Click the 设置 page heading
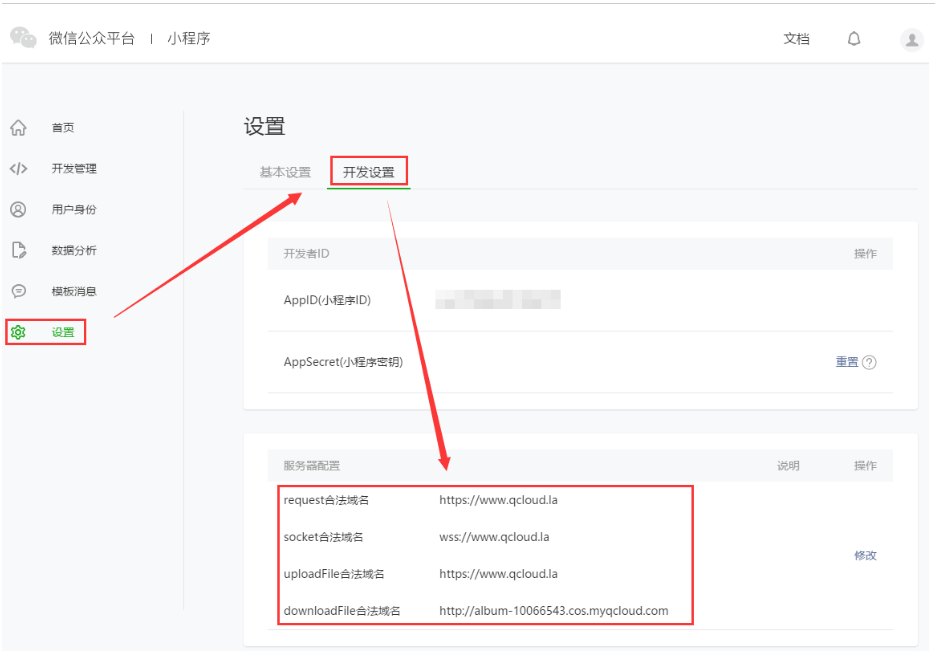The image size is (935, 651). [265, 126]
